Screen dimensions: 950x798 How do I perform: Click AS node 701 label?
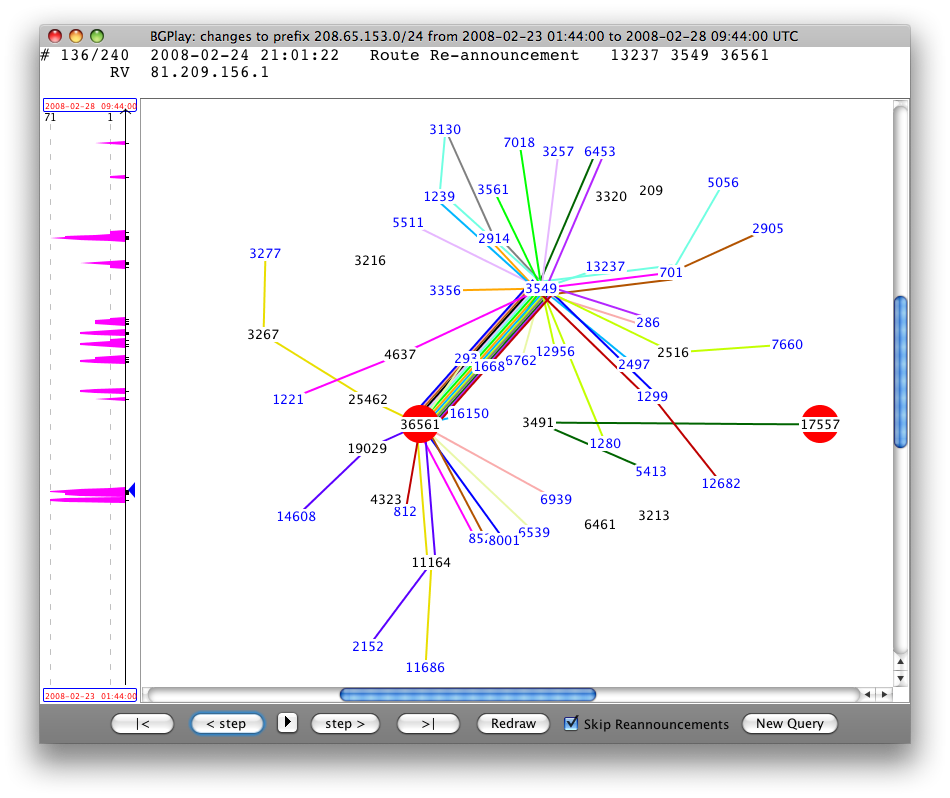coord(671,272)
